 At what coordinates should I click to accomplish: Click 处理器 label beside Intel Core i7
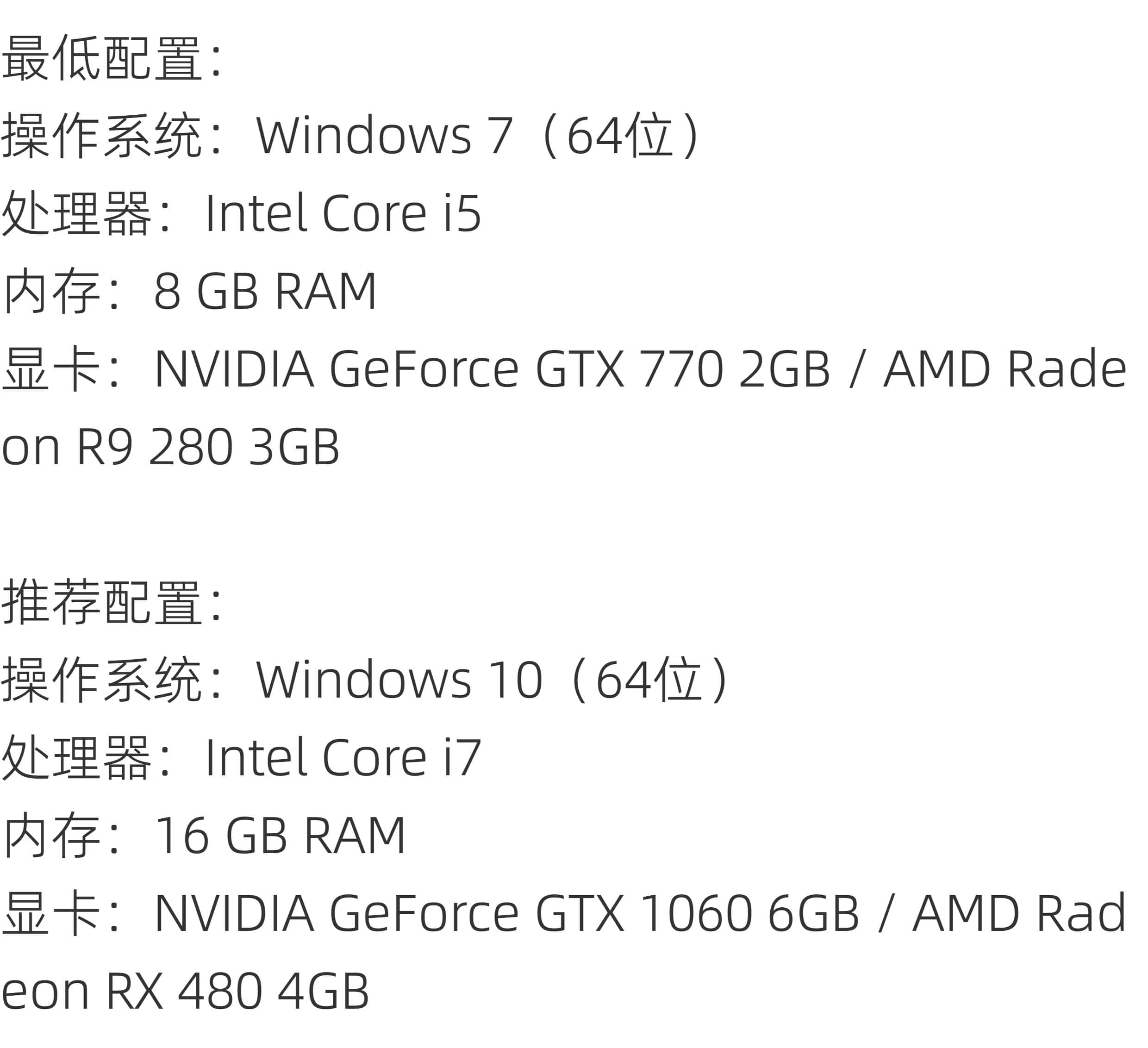tap(77, 757)
